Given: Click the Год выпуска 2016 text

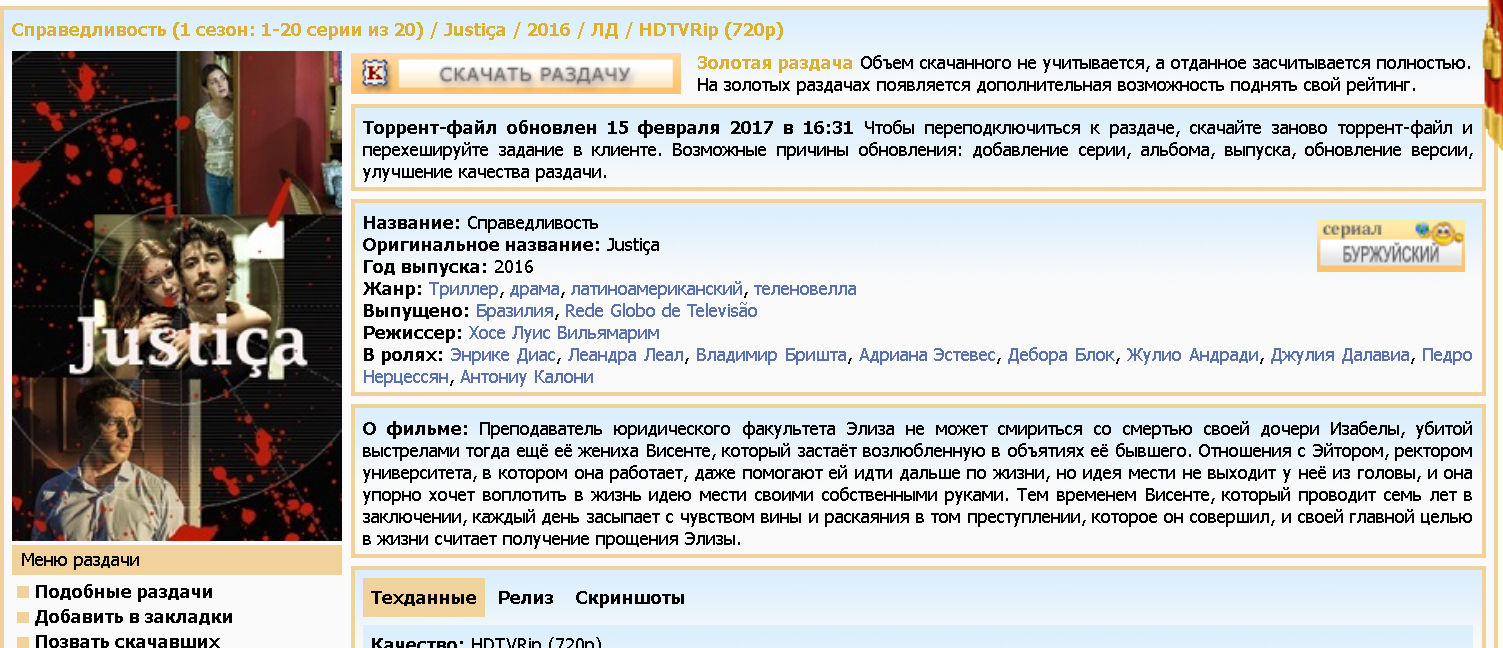Looking at the screenshot, I should [x=448, y=267].
